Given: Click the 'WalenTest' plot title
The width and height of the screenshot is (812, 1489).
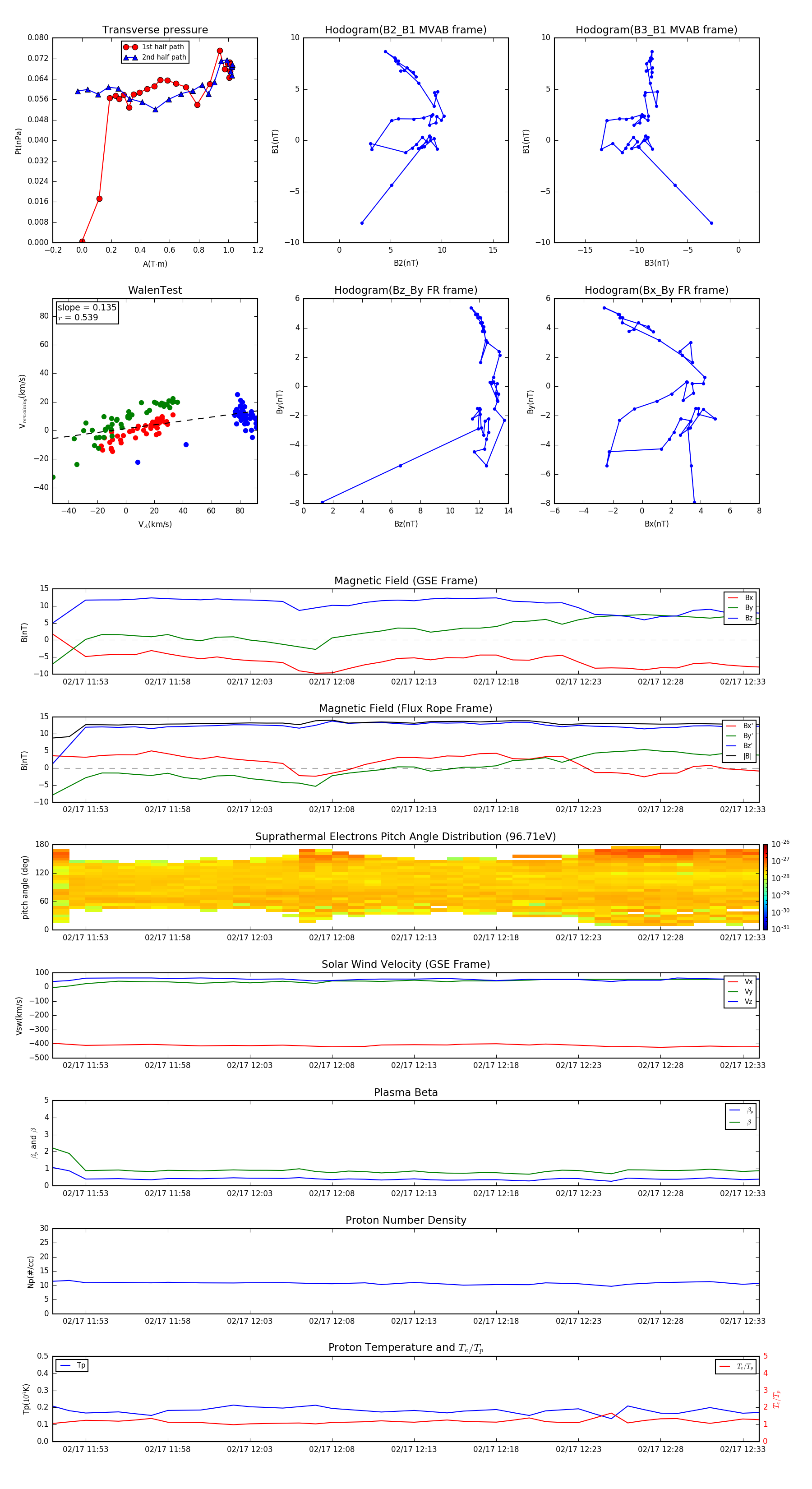Looking at the screenshot, I should pos(155,290).
